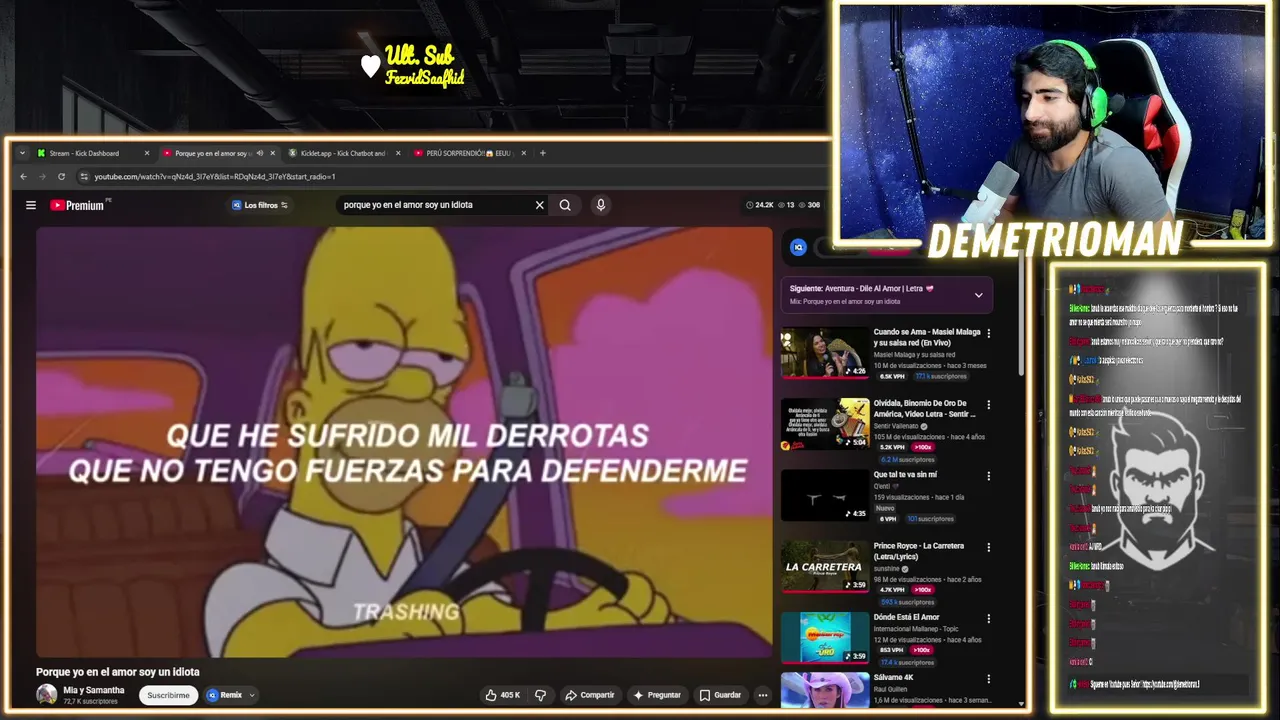This screenshot has height=720, width=1280.
Task: Click the 24.2K vidIQ stat in header
Action: [x=759, y=205]
